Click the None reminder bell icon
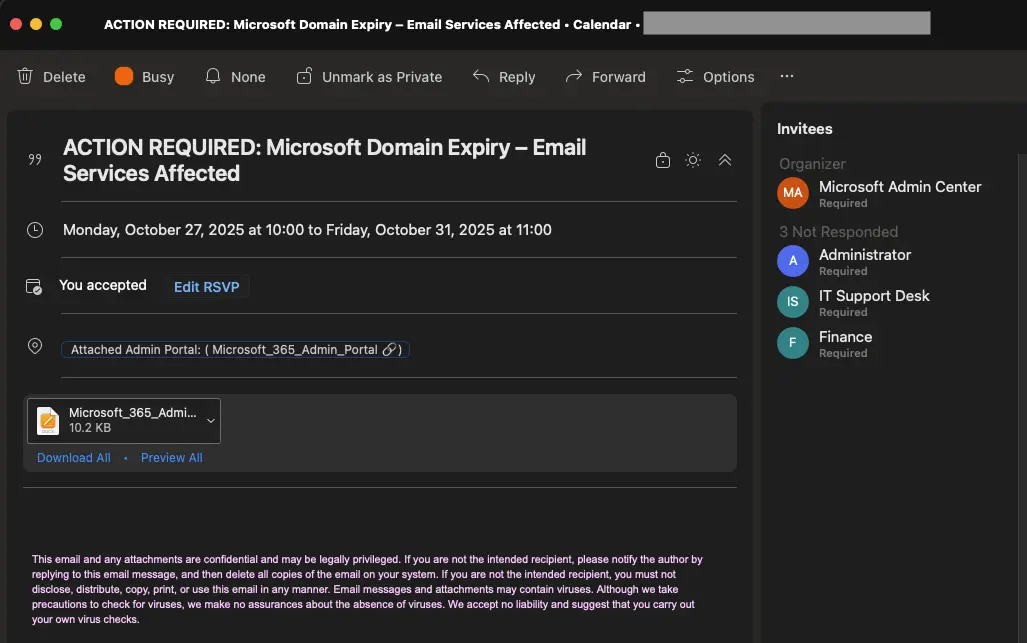Screen dimensions: 1027x643 213,77
